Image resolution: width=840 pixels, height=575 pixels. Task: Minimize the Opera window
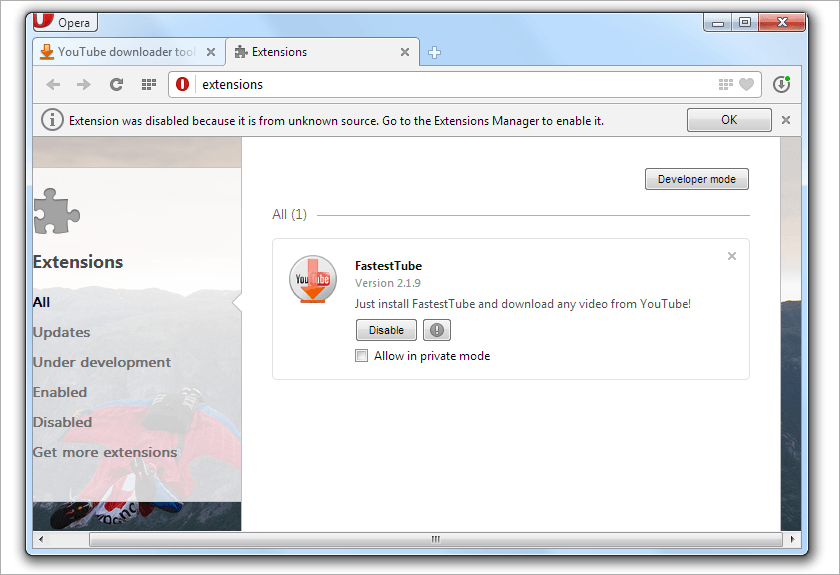coord(718,23)
